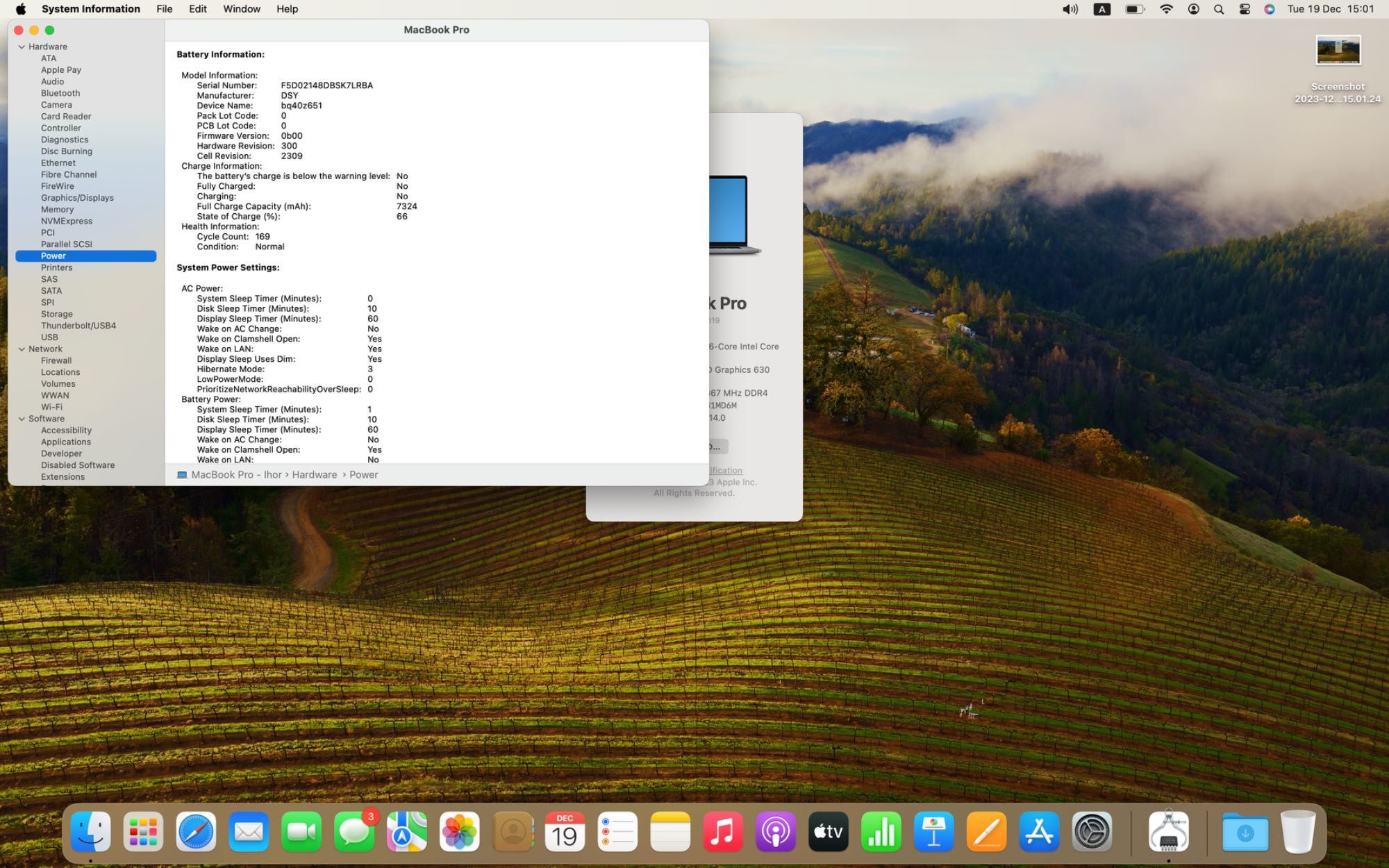1389x868 pixels.
Task: Select Storage in the sidebar
Action: (57, 314)
